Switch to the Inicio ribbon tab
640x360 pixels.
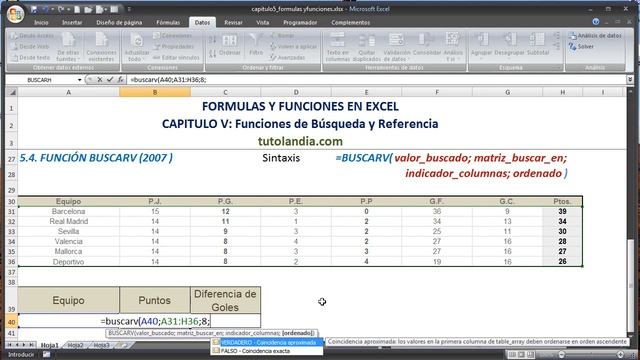(x=41, y=22)
